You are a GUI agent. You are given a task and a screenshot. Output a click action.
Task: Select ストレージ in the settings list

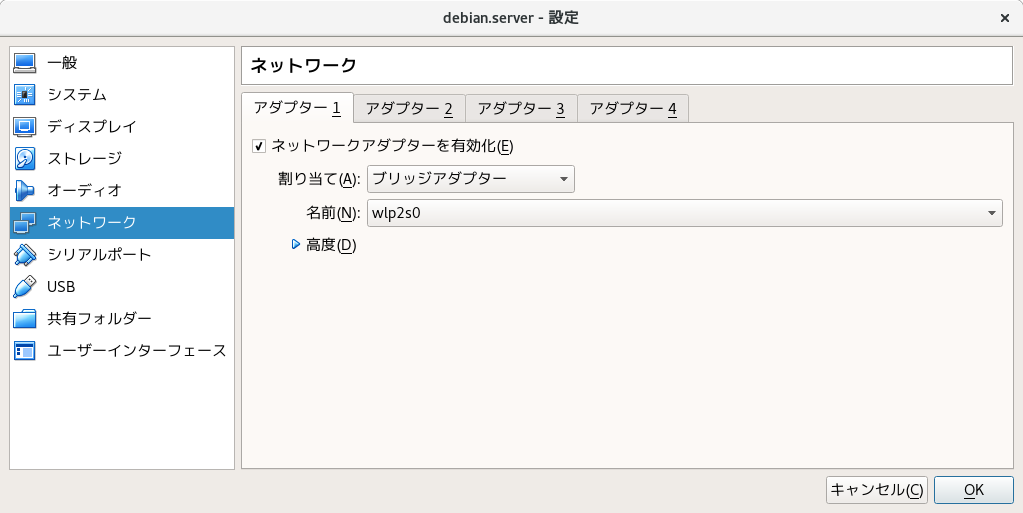tap(122, 159)
